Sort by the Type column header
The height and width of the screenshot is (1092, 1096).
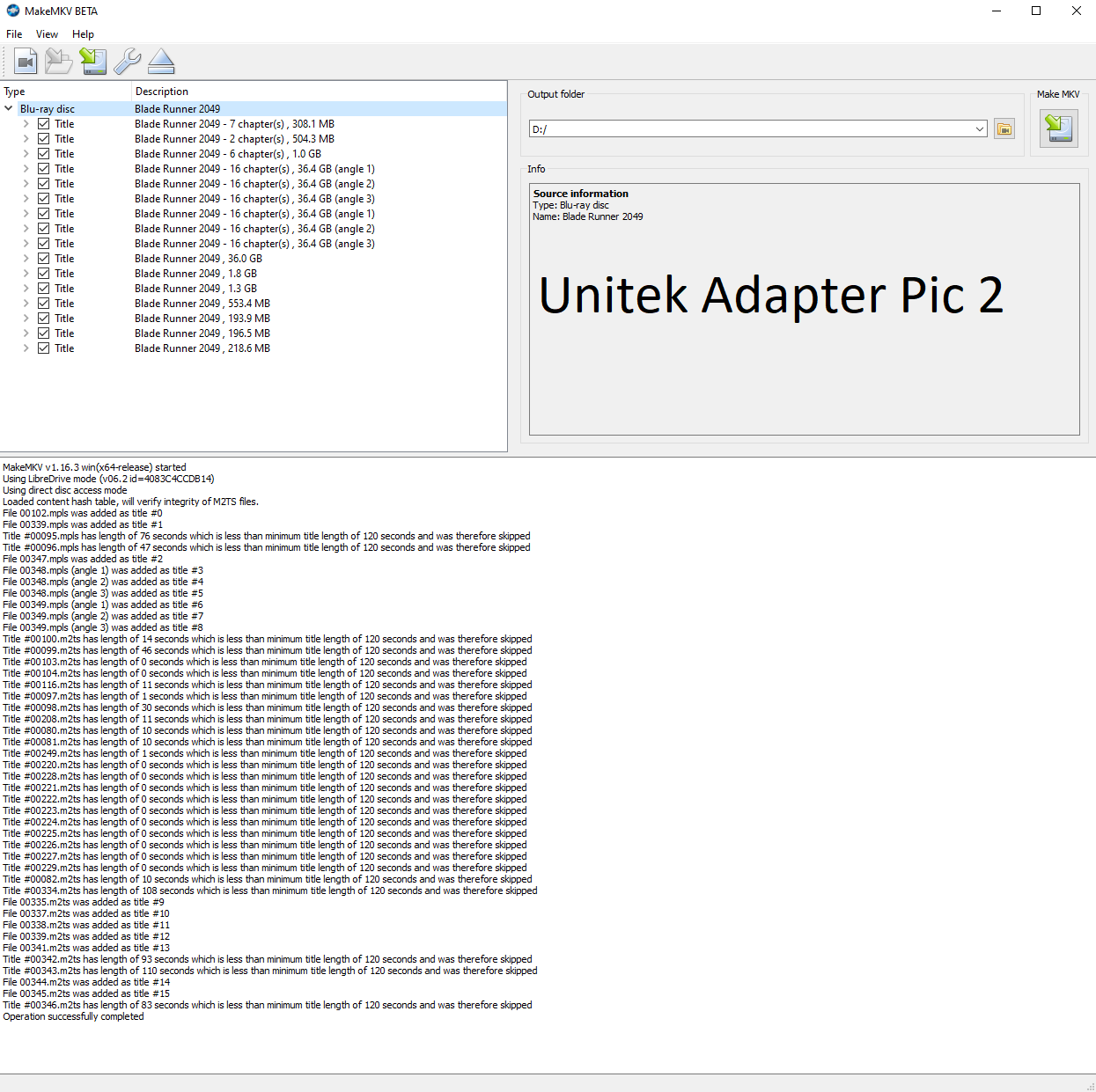point(66,92)
